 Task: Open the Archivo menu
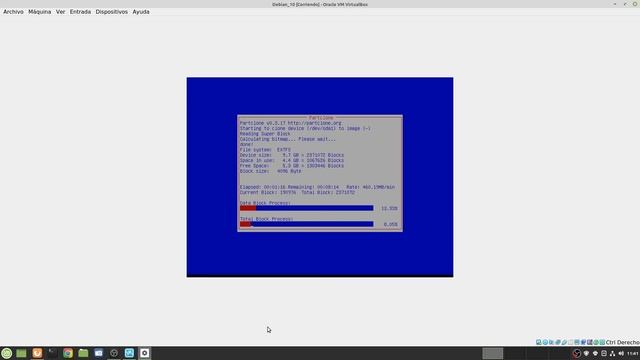pyautogui.click(x=13, y=12)
